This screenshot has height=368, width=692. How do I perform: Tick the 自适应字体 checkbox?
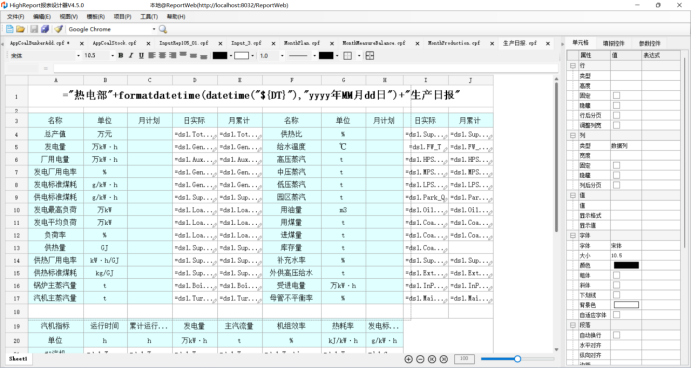tap(617, 315)
